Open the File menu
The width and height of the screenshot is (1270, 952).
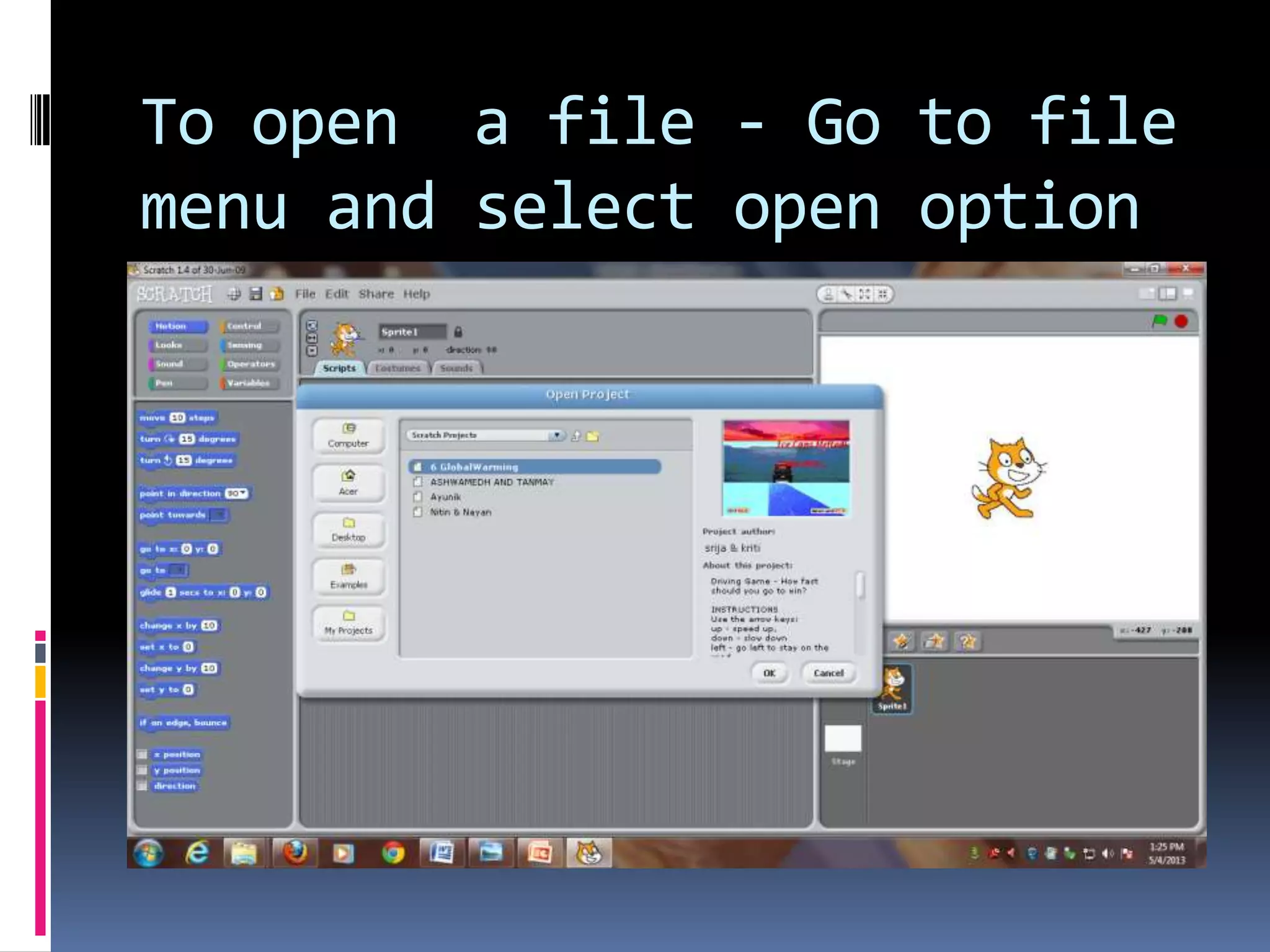305,294
